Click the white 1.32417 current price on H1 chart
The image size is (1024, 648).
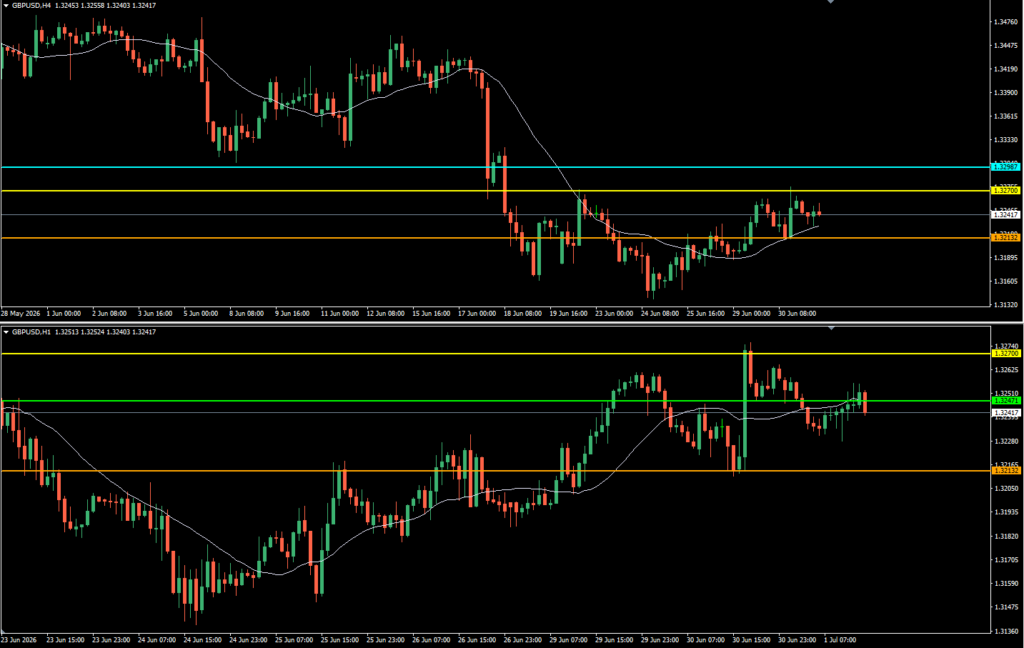[1005, 413]
